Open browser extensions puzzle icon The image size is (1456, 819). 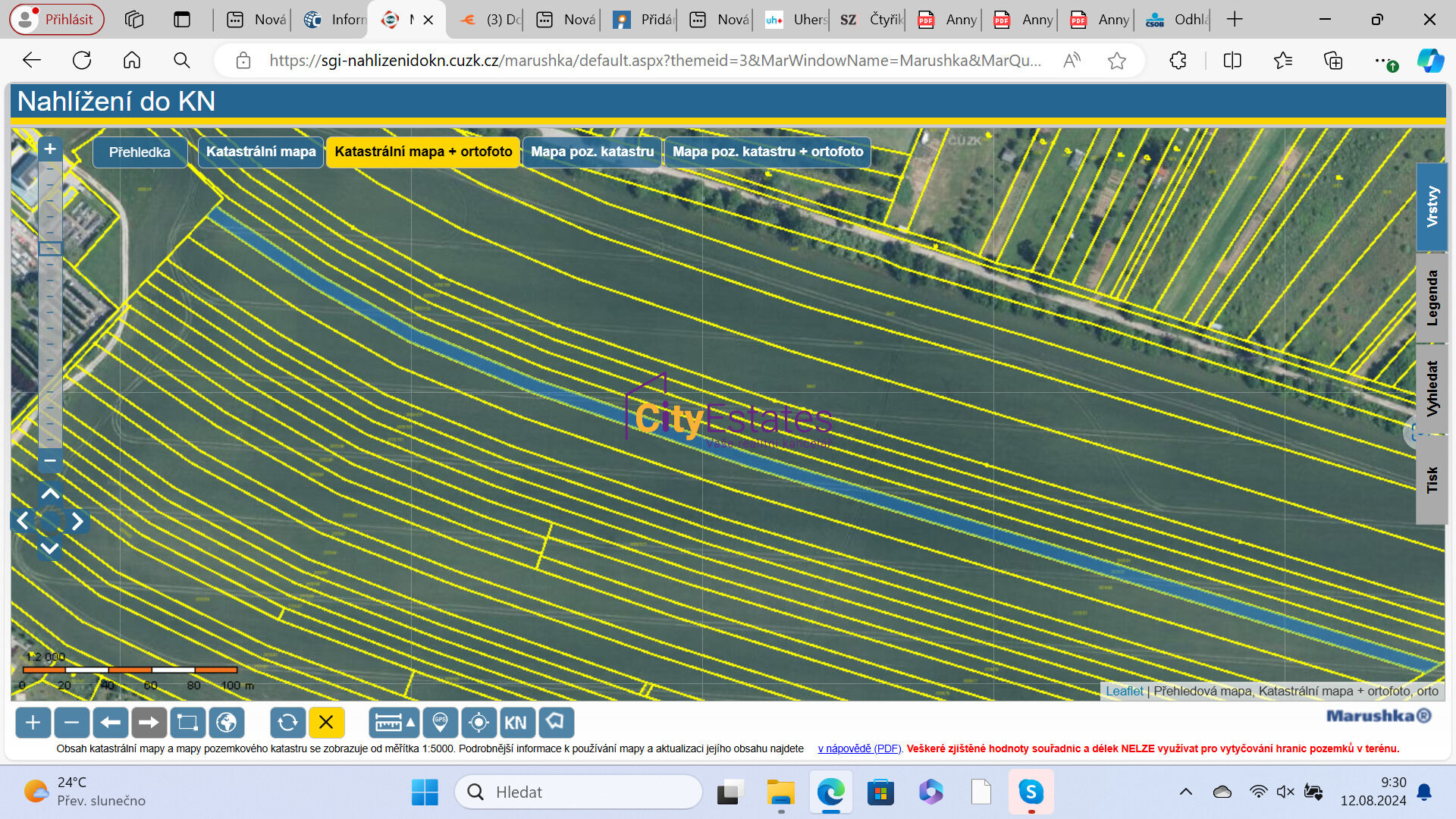(1178, 61)
